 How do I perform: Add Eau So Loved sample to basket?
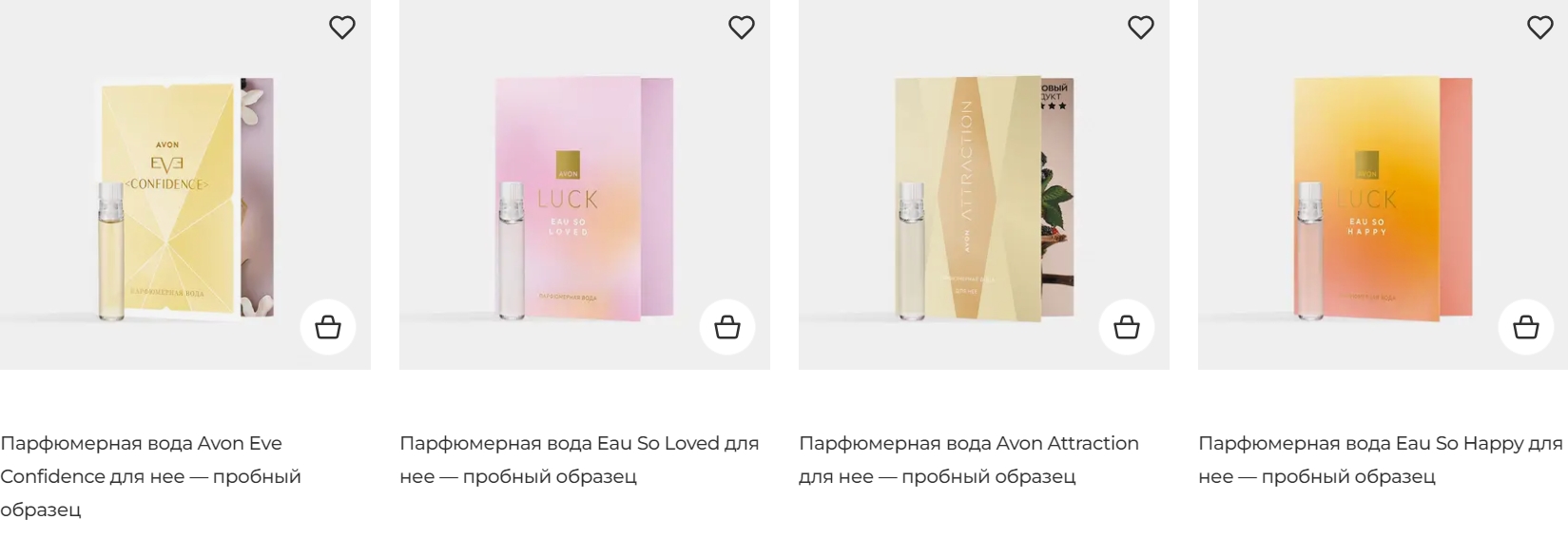tap(727, 327)
